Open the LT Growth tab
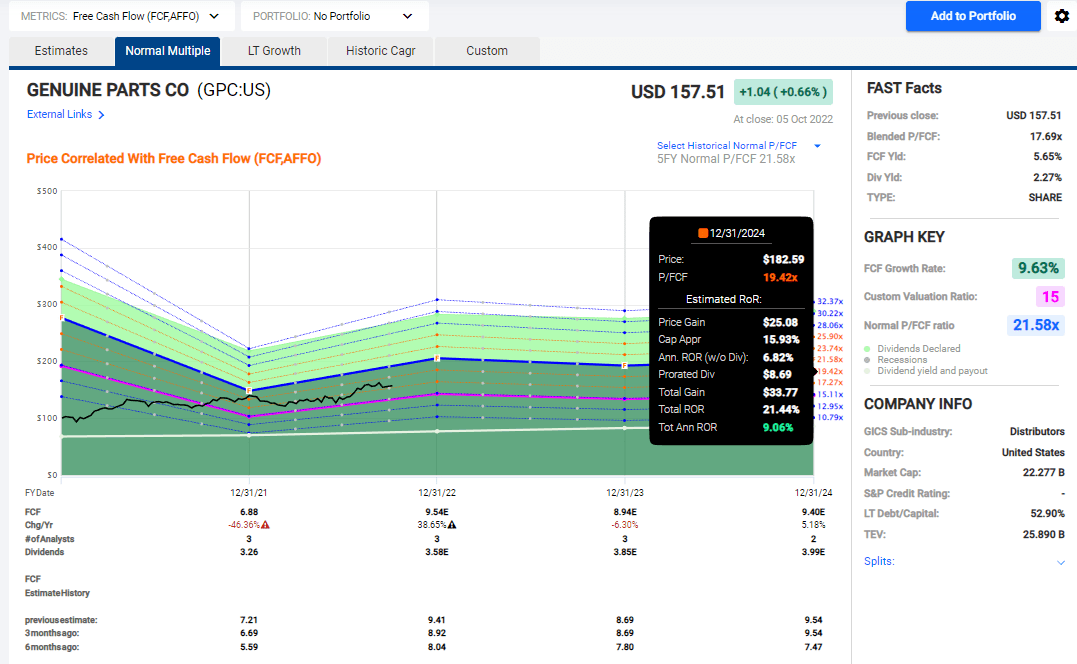1077x664 pixels. 274,51
